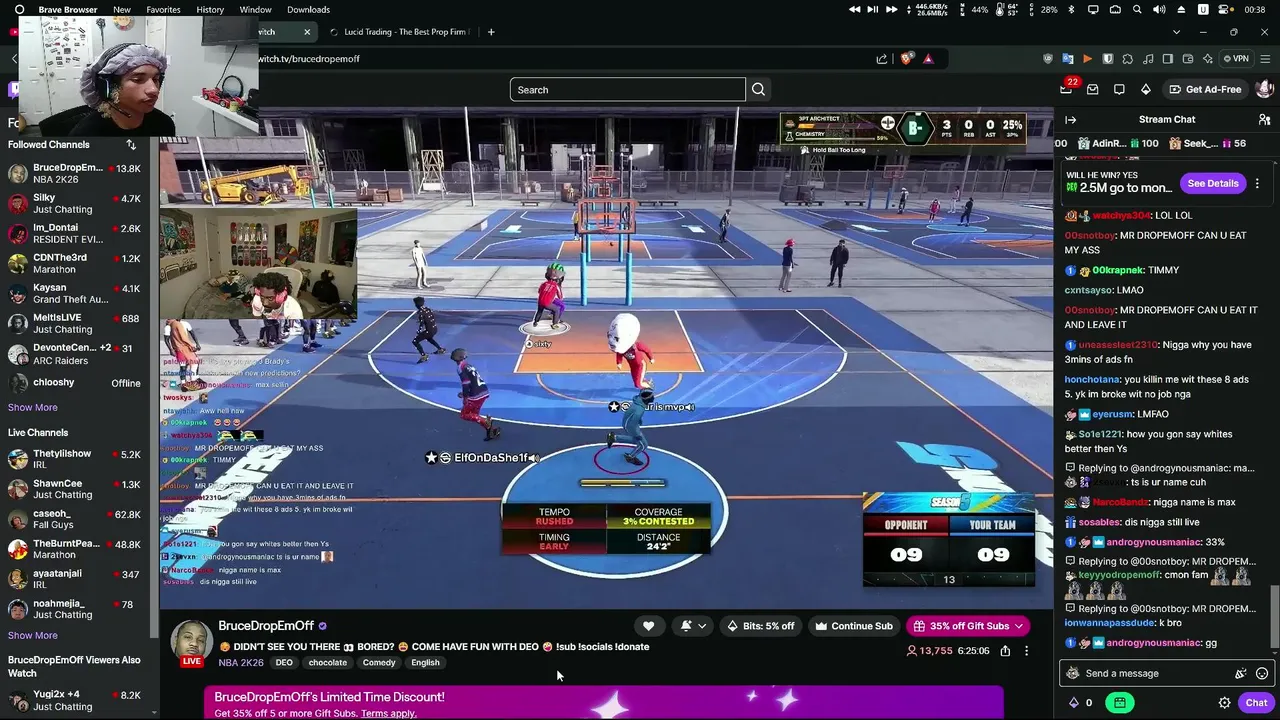
Task: Open the notification bell dropdown for channel
Action: [693, 626]
